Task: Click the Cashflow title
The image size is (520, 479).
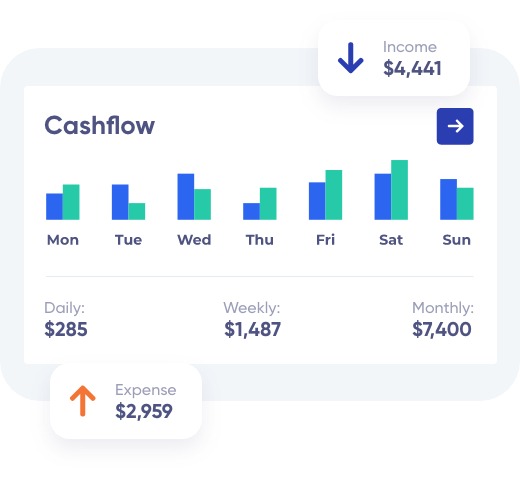Action: tap(99, 125)
